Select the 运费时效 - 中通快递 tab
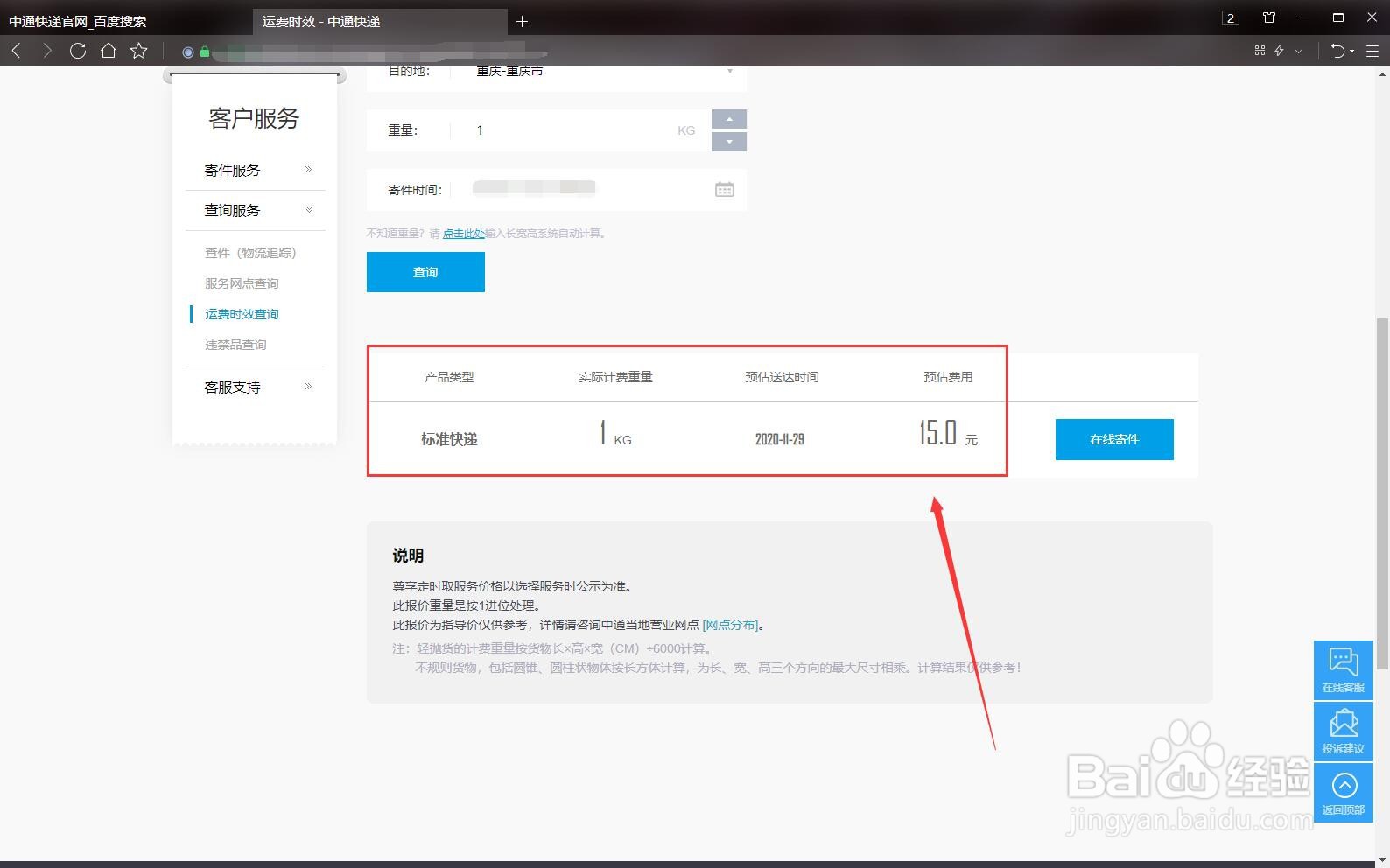This screenshot has height=868, width=1390. click(380, 21)
